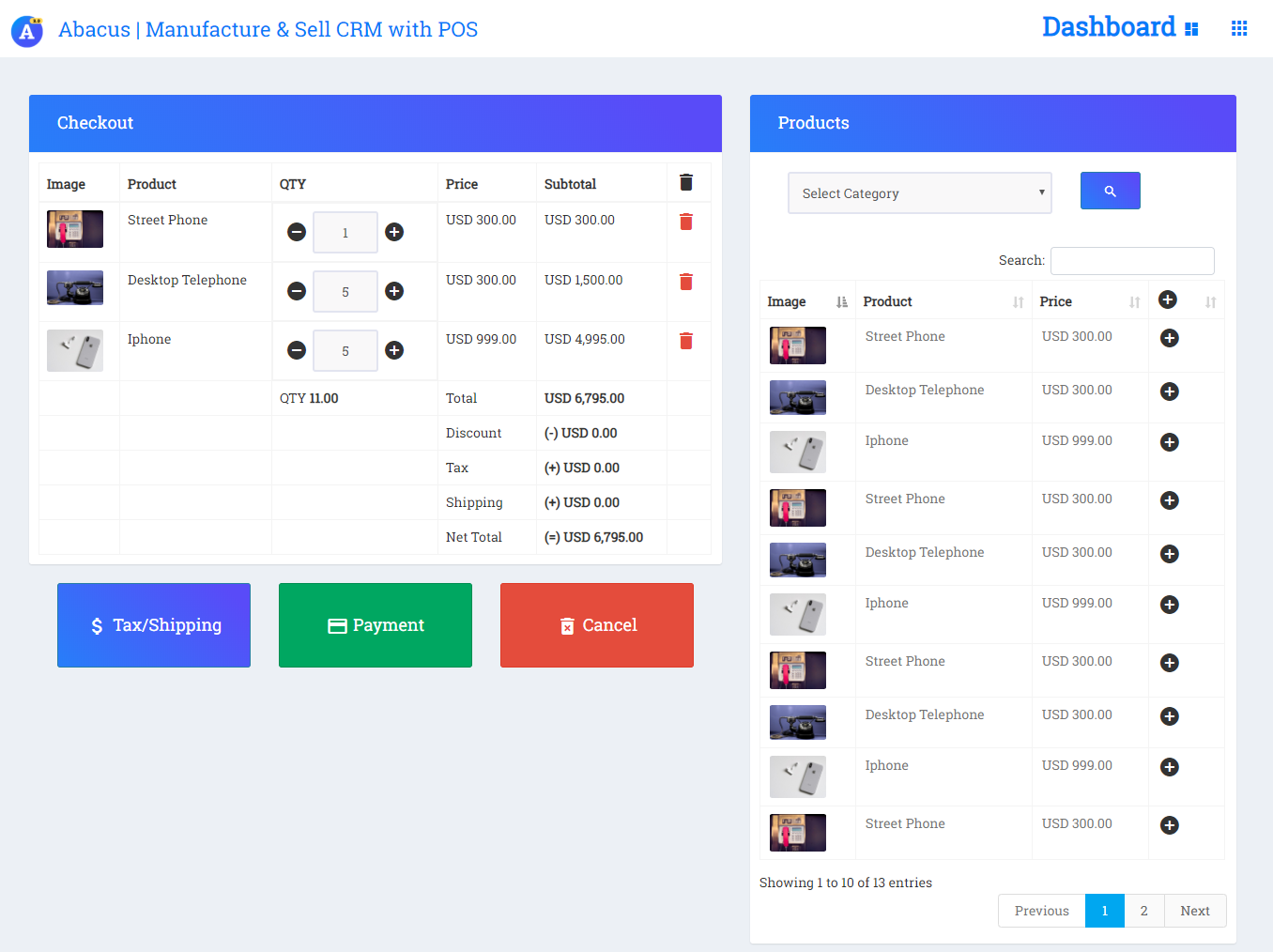Click the Dashboard menu item
Screen dimensions: 1273x952
pos(1108,26)
